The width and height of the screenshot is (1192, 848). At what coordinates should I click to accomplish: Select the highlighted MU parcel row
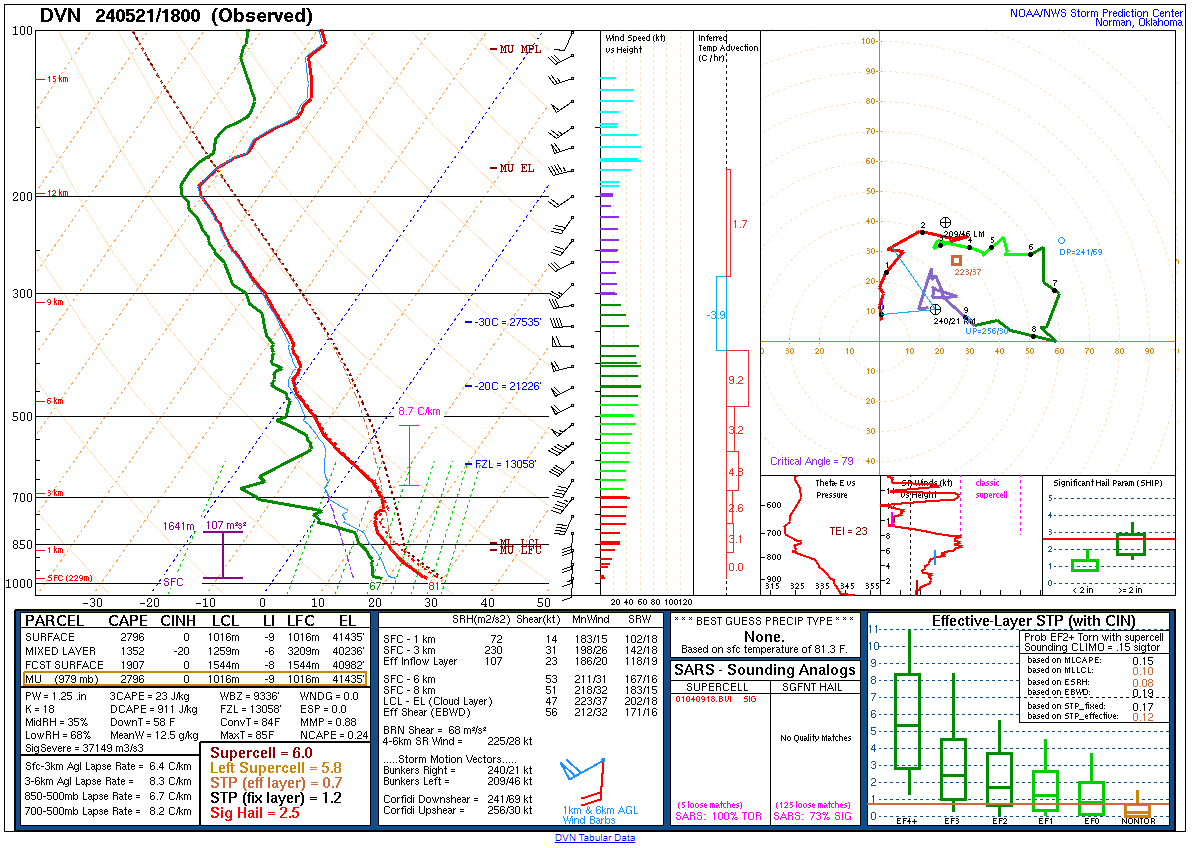tap(195, 679)
